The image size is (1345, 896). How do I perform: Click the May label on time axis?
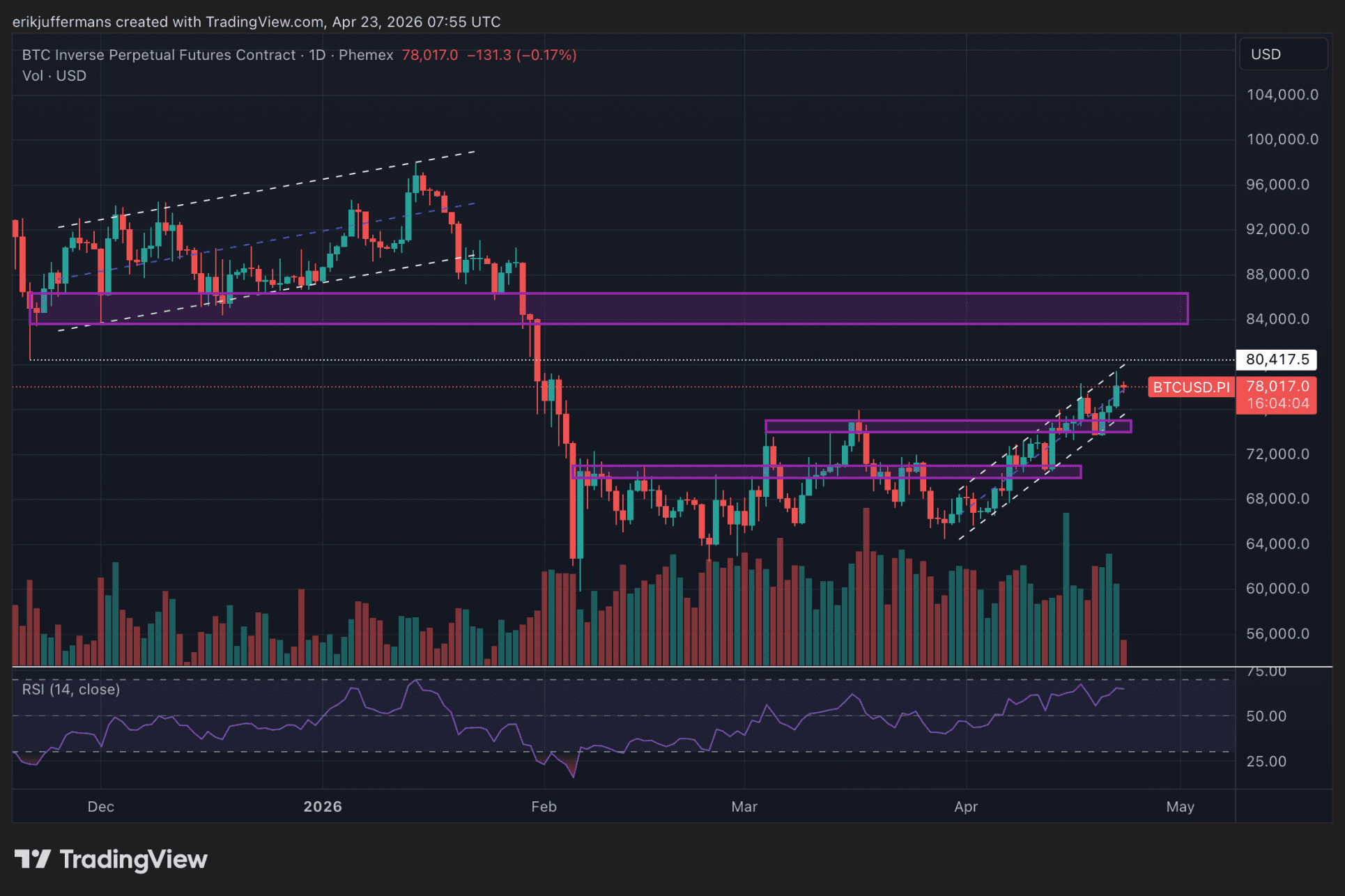point(1180,806)
